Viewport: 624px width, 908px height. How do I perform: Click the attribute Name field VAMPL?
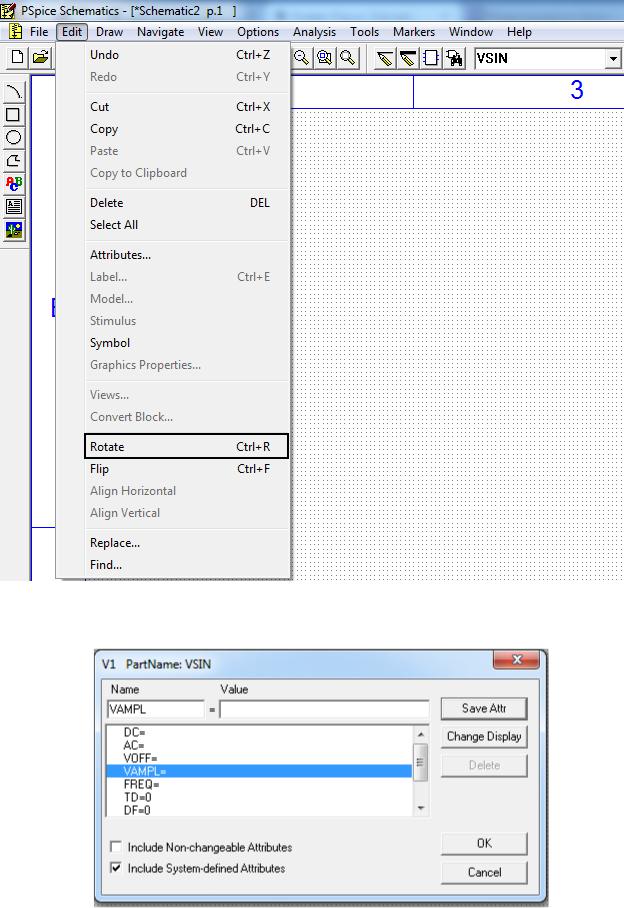(156, 709)
